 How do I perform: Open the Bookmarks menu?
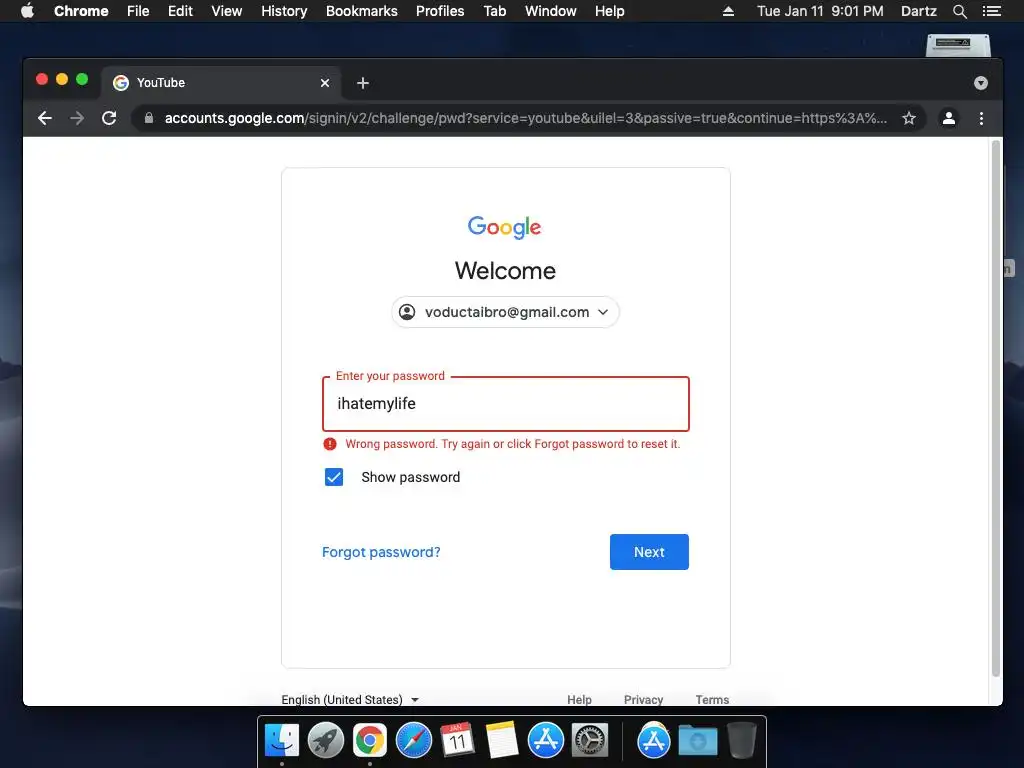(x=362, y=11)
